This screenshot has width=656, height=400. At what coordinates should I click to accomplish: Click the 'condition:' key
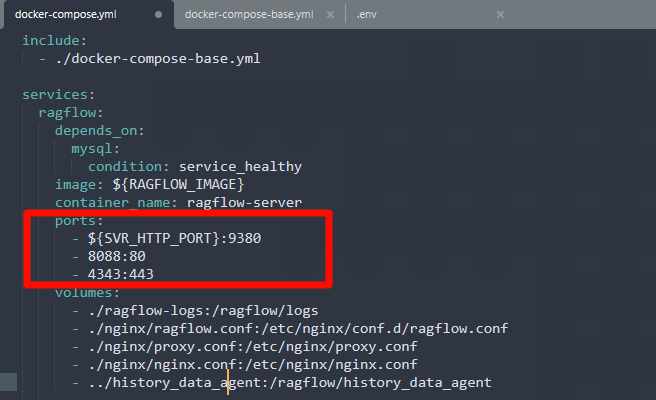point(128,167)
